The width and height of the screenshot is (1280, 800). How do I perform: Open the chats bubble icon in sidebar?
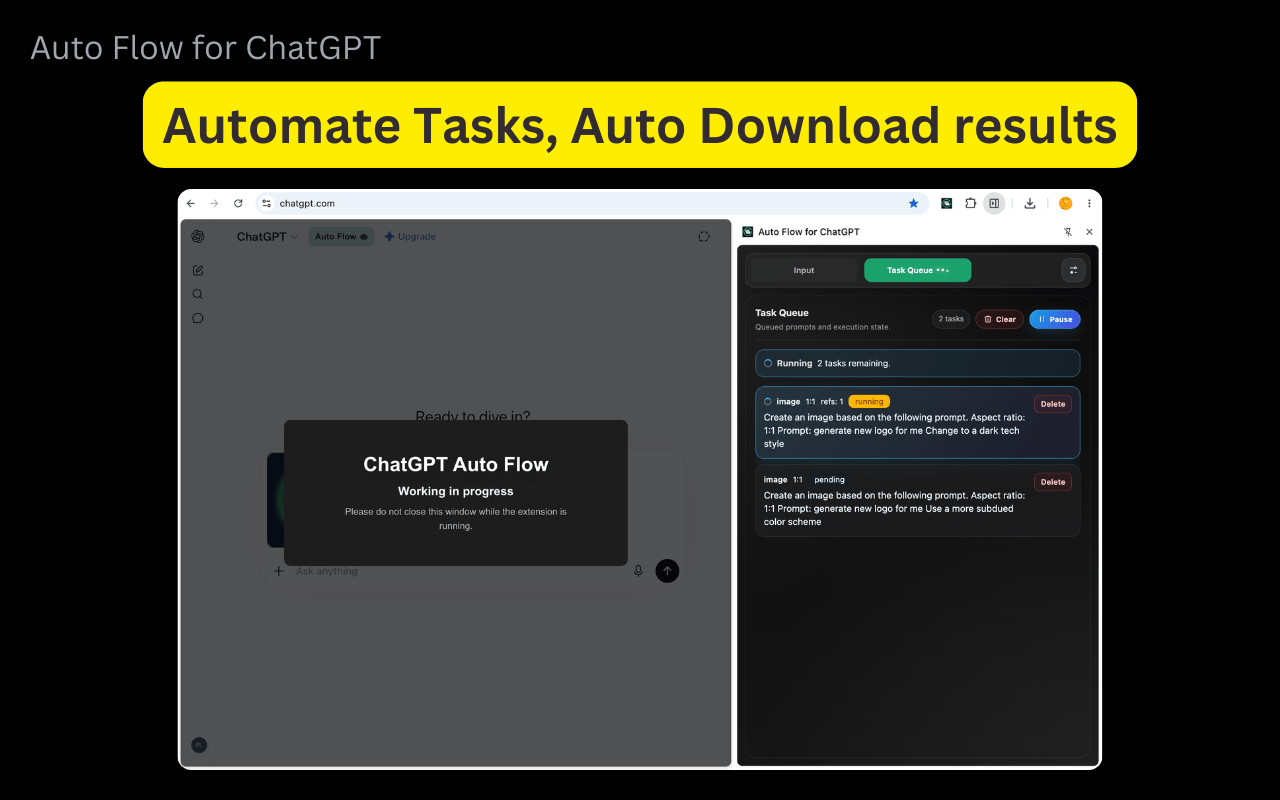(x=198, y=318)
